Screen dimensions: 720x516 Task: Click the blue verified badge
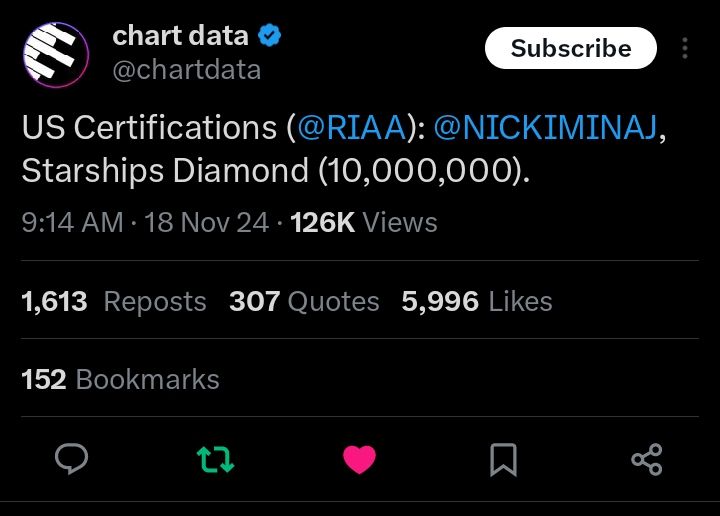tap(270, 36)
